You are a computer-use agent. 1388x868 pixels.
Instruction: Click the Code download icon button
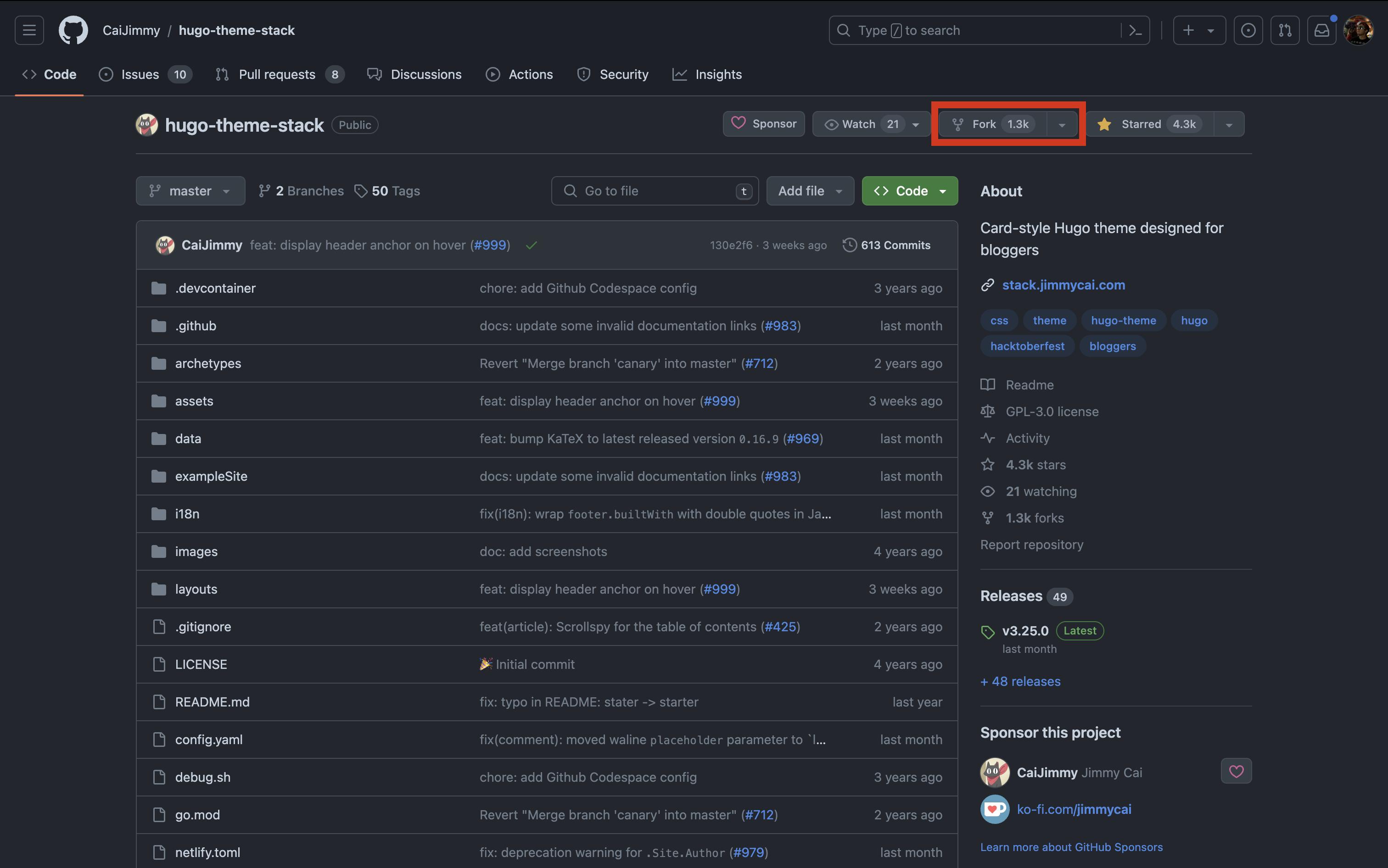909,190
